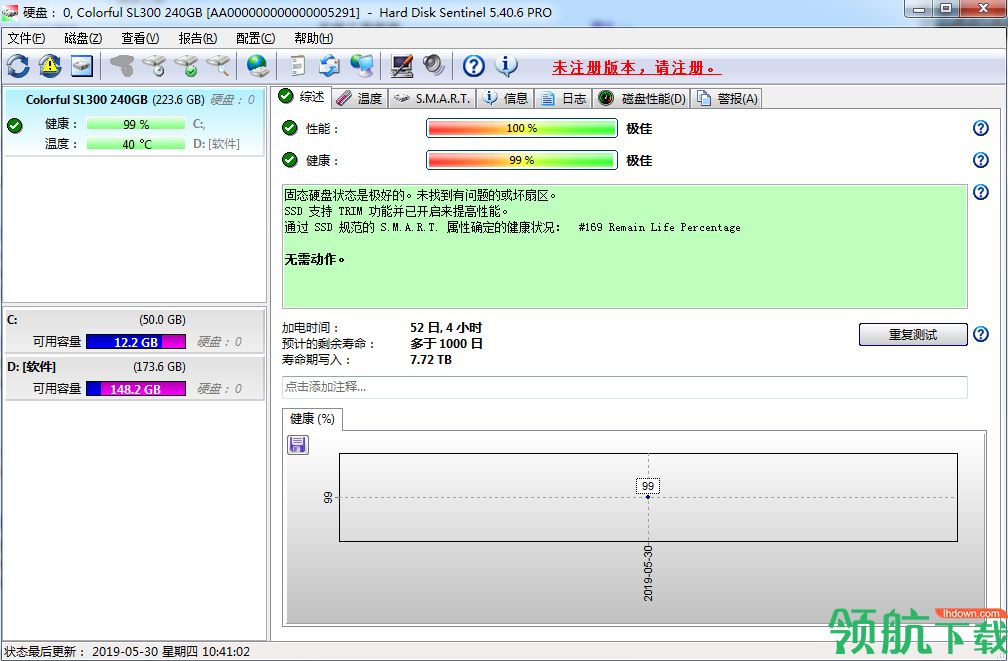Switch to the S.M.A.R.T. tab
Viewport: 1008px width, 661px height.
(432, 98)
